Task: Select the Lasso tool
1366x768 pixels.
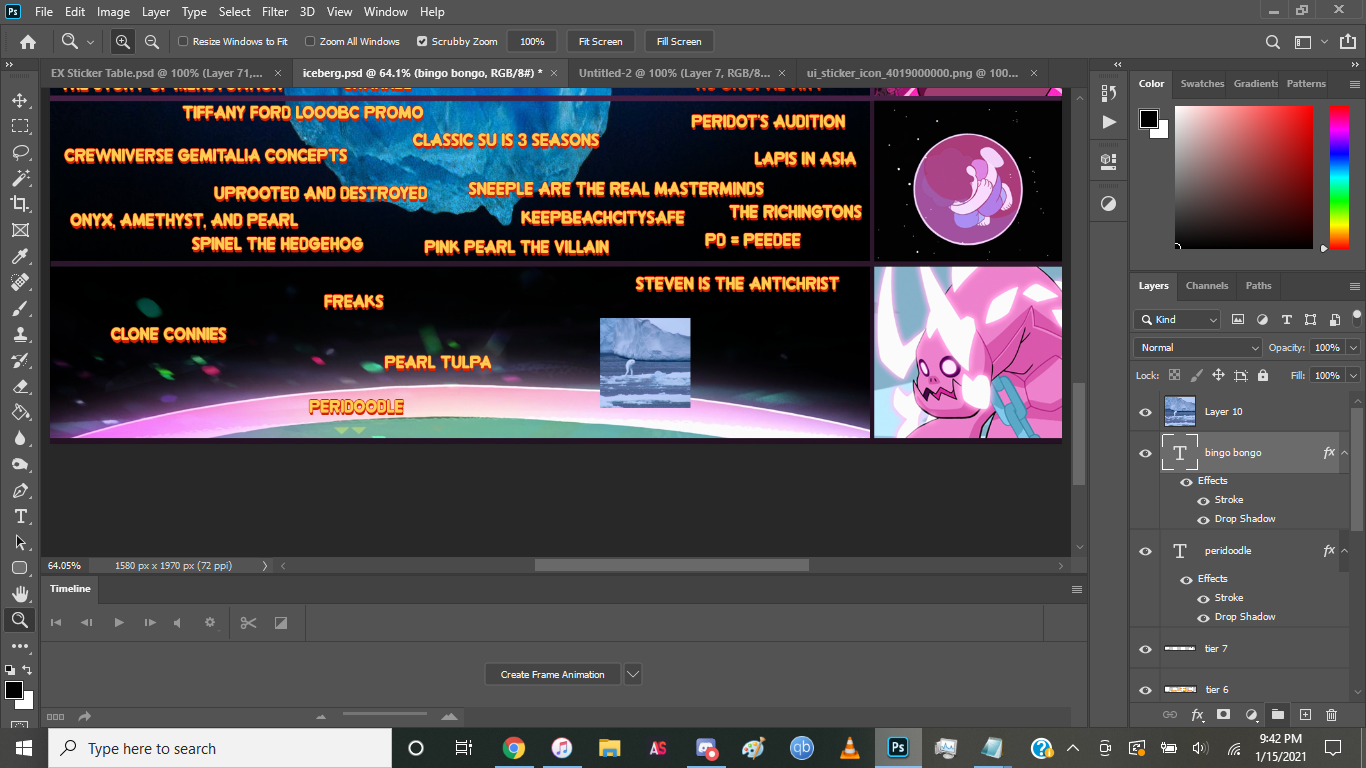Action: click(19, 152)
